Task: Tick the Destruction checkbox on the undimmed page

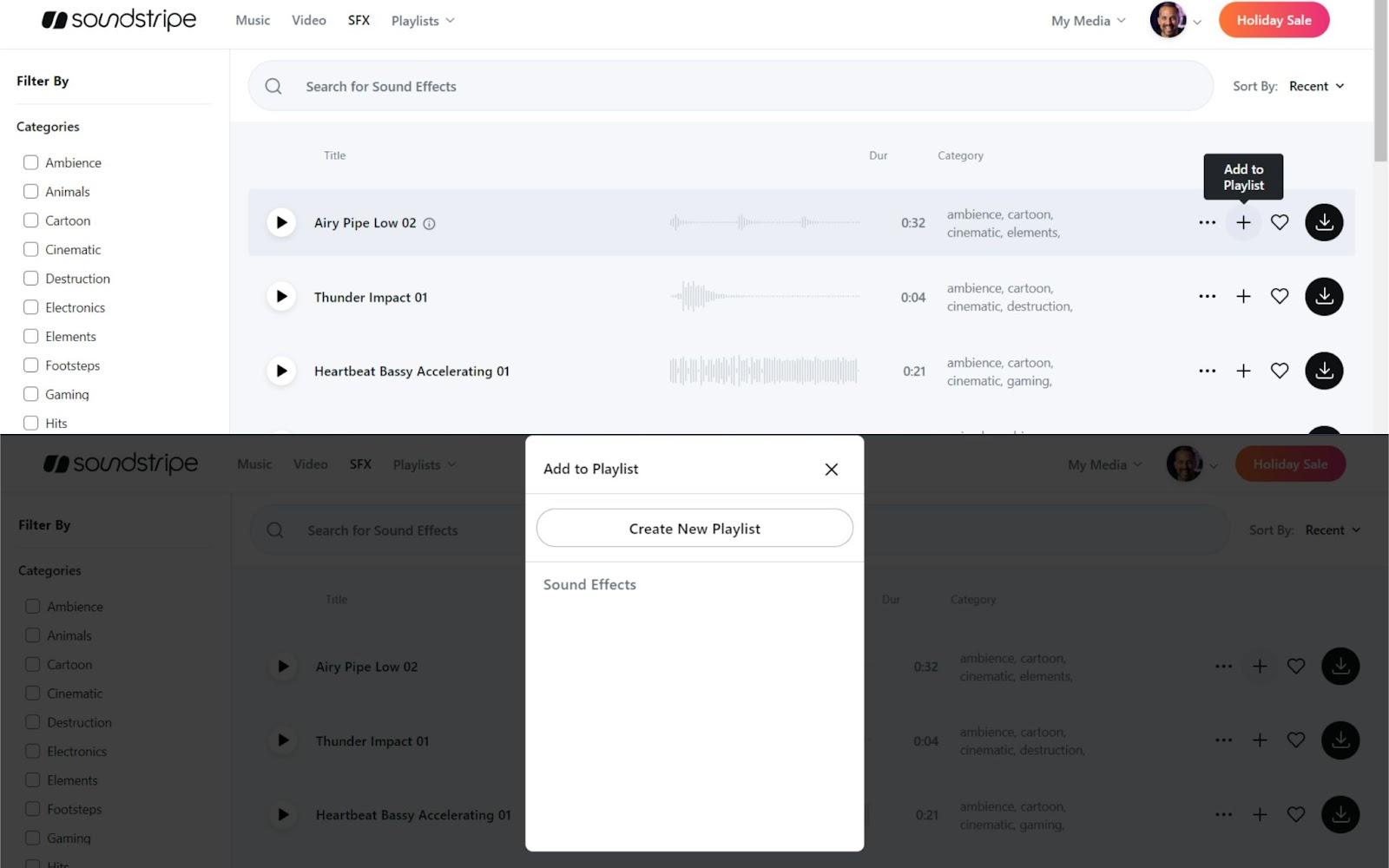Action: [x=31, y=278]
